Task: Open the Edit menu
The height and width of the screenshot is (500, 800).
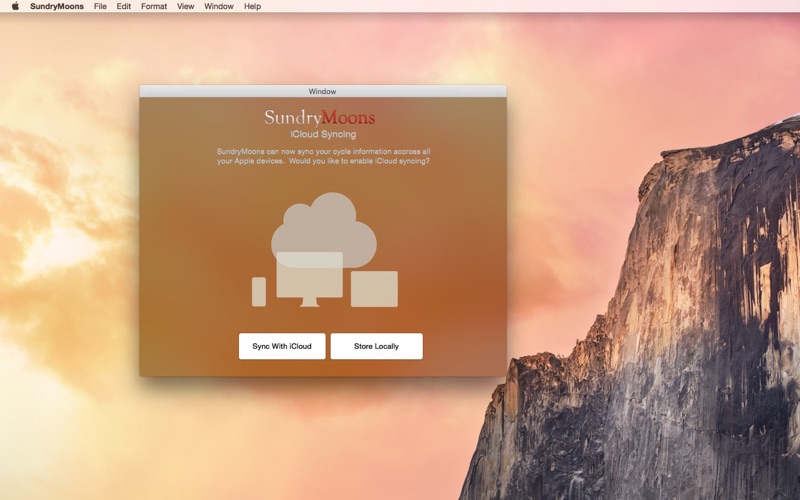Action: point(123,6)
